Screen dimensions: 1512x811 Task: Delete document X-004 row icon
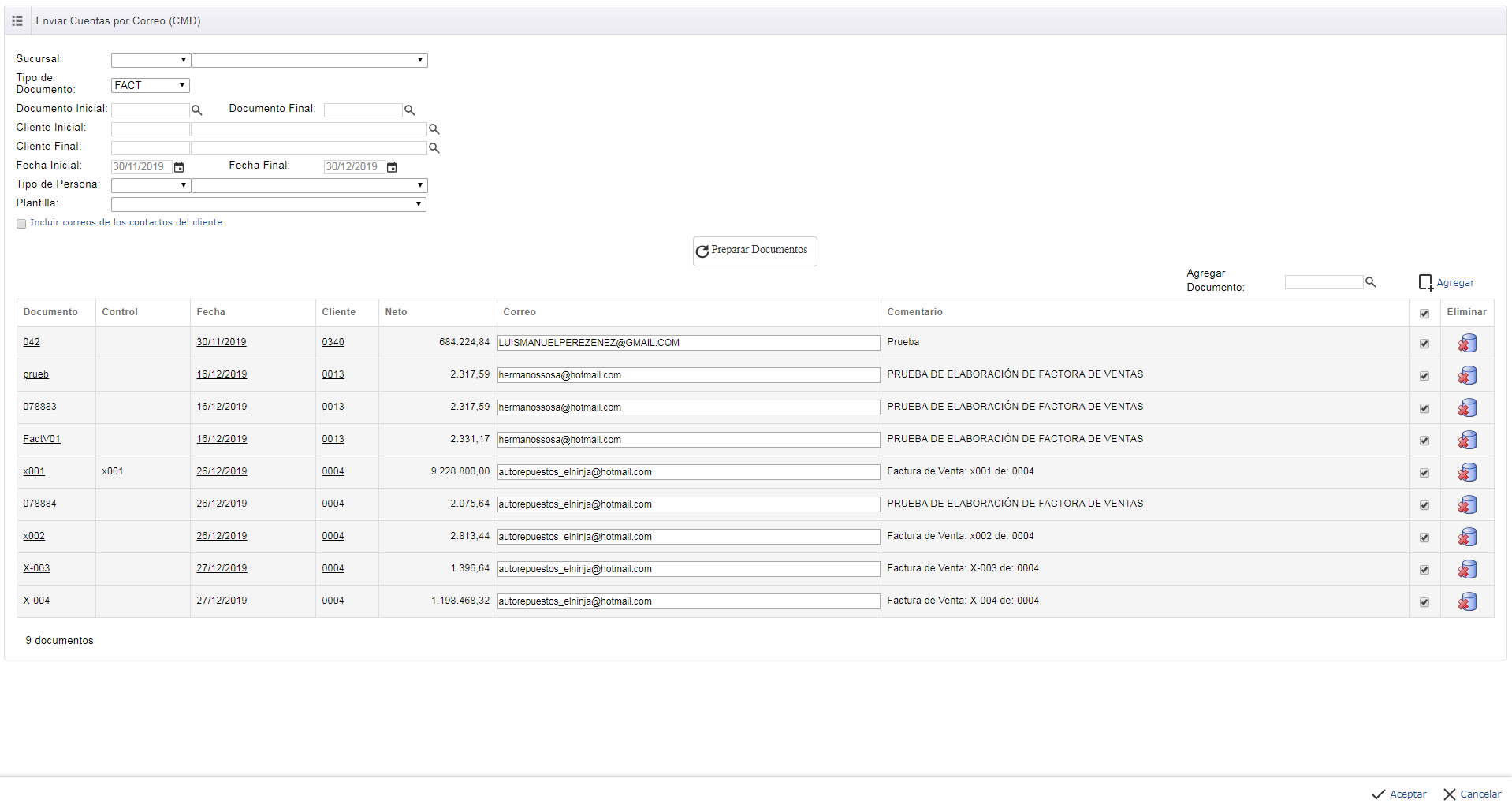pos(1467,601)
